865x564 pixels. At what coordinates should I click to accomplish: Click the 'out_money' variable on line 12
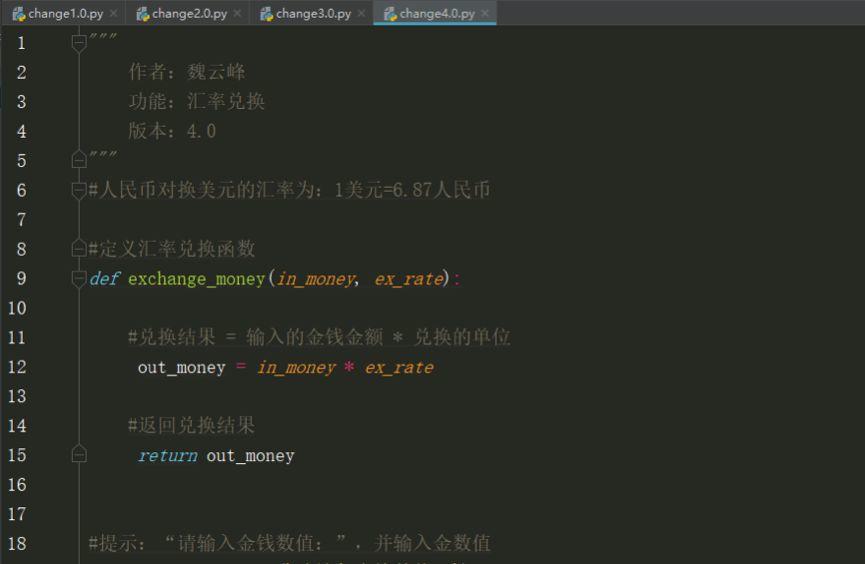click(181, 368)
